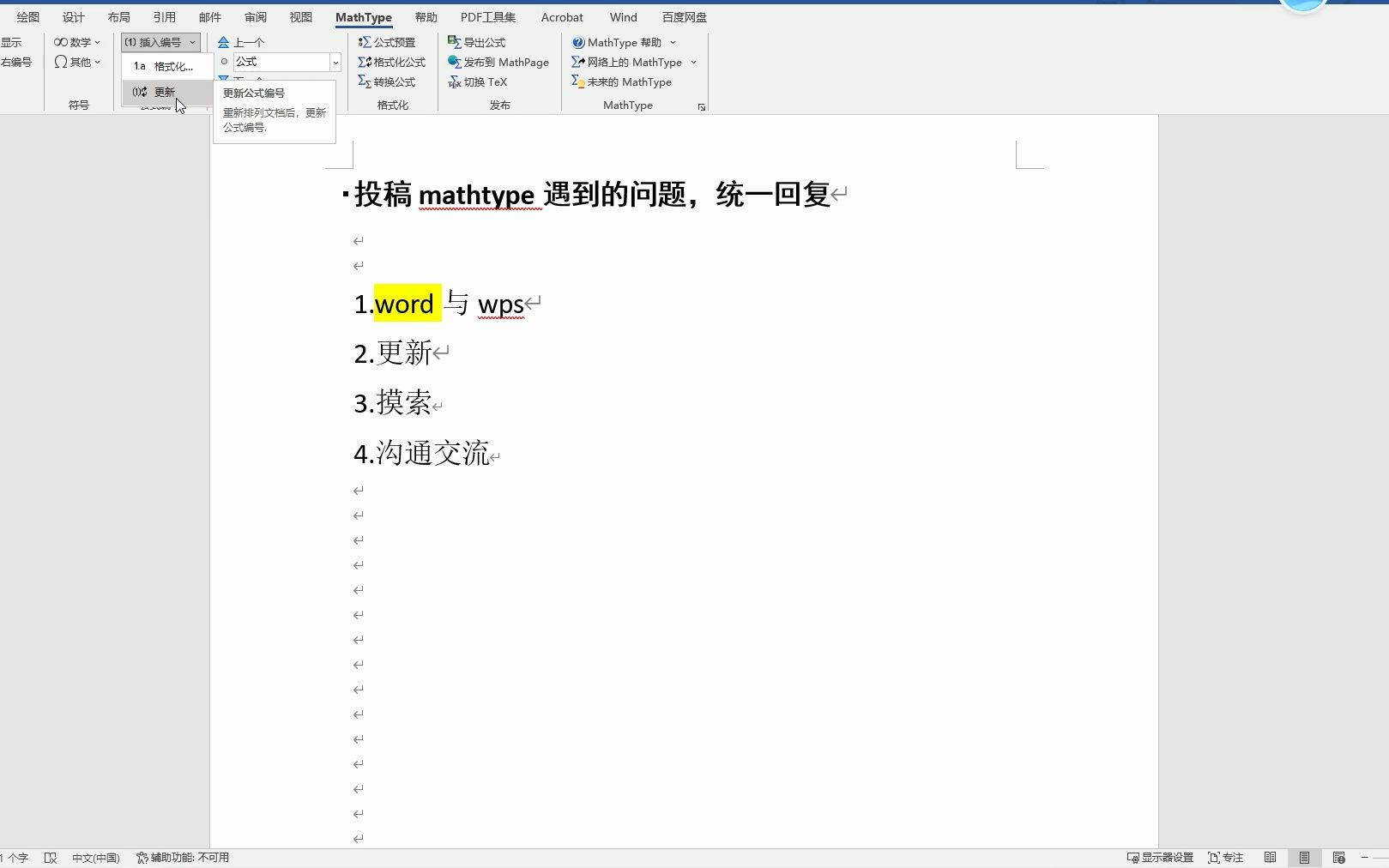The image size is (1389, 868).
Task: Click the highlighted word "word" in document
Action: pyautogui.click(x=405, y=304)
